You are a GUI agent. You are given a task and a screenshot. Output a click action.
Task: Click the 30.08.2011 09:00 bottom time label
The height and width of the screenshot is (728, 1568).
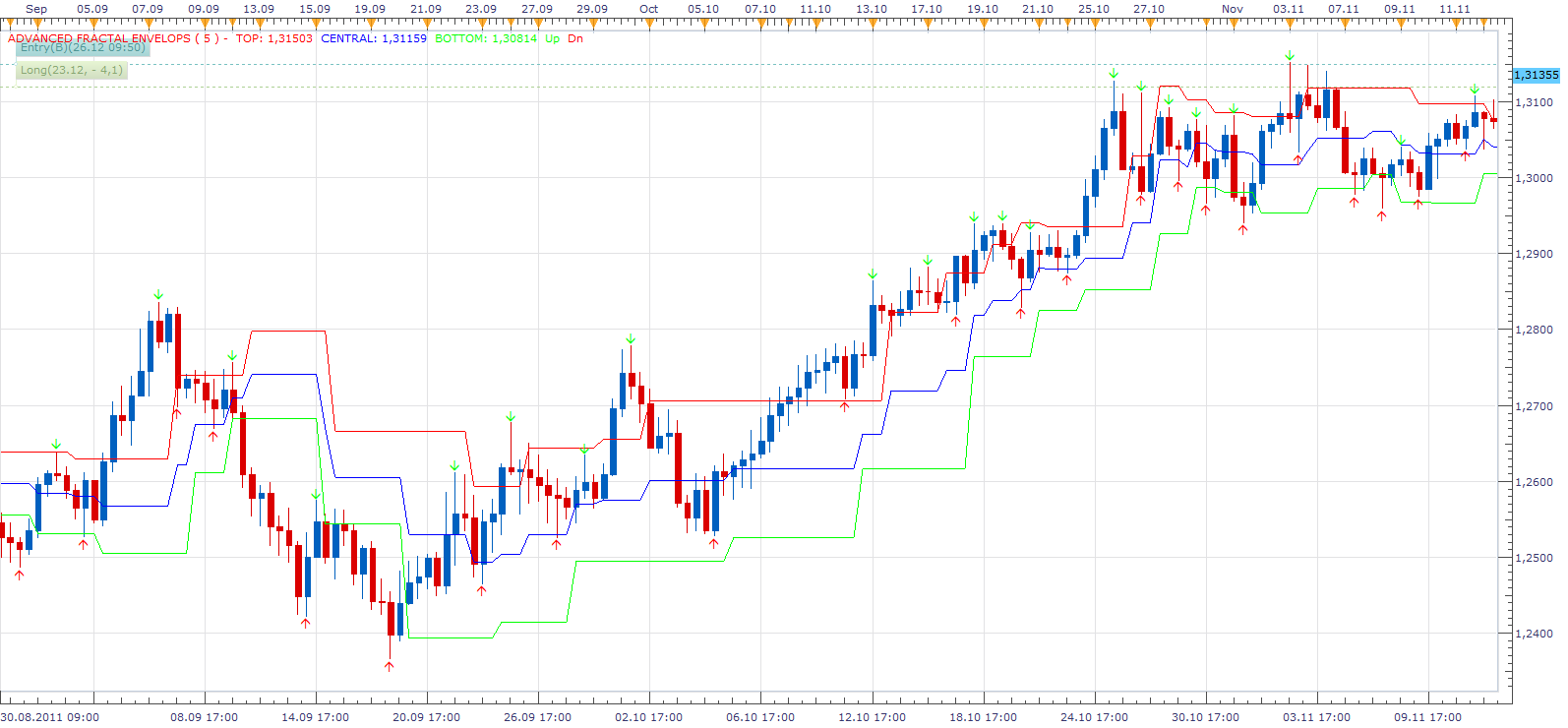(50, 717)
